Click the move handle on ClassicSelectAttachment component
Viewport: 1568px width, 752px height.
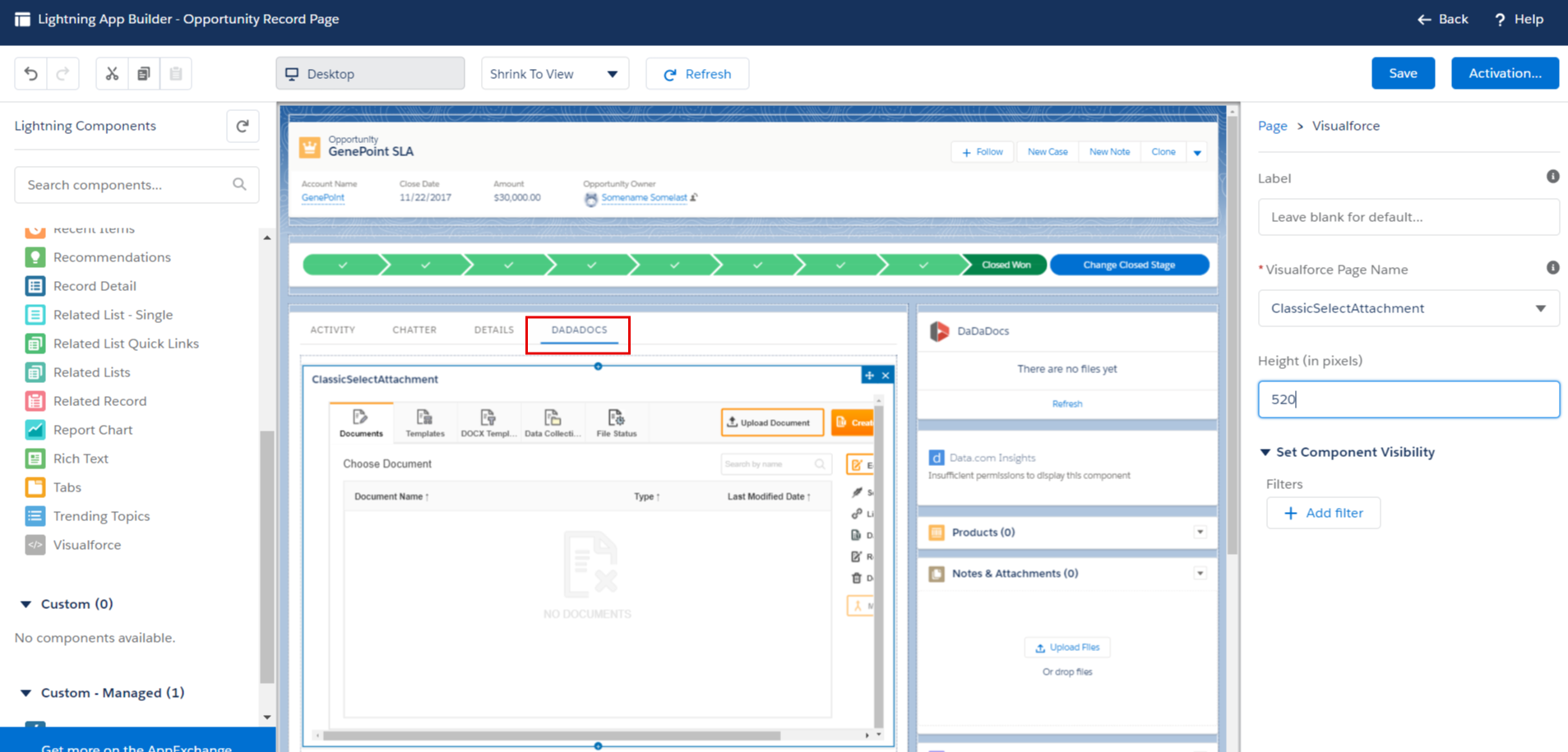pyautogui.click(x=869, y=376)
